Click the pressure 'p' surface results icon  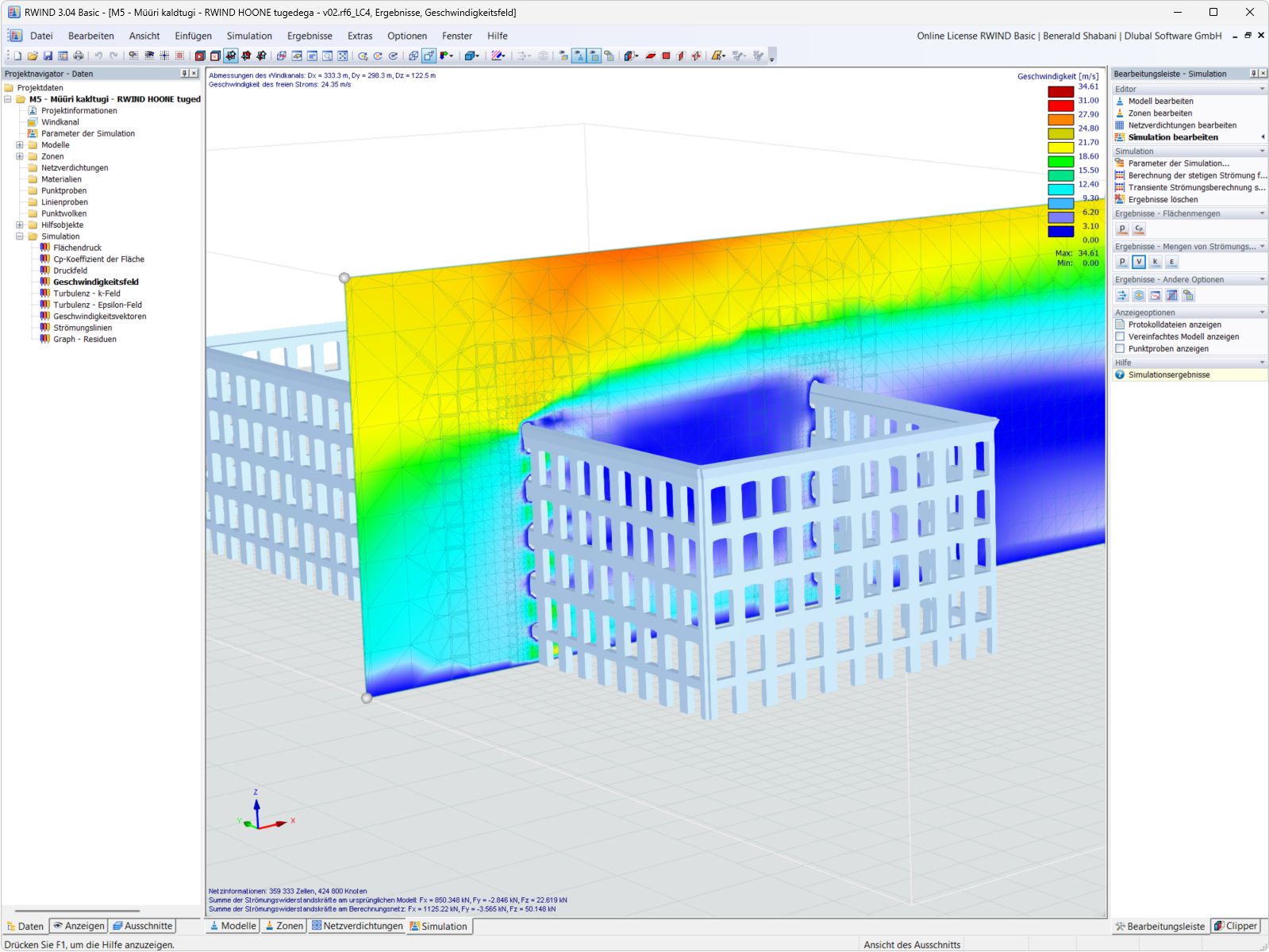point(1122,228)
